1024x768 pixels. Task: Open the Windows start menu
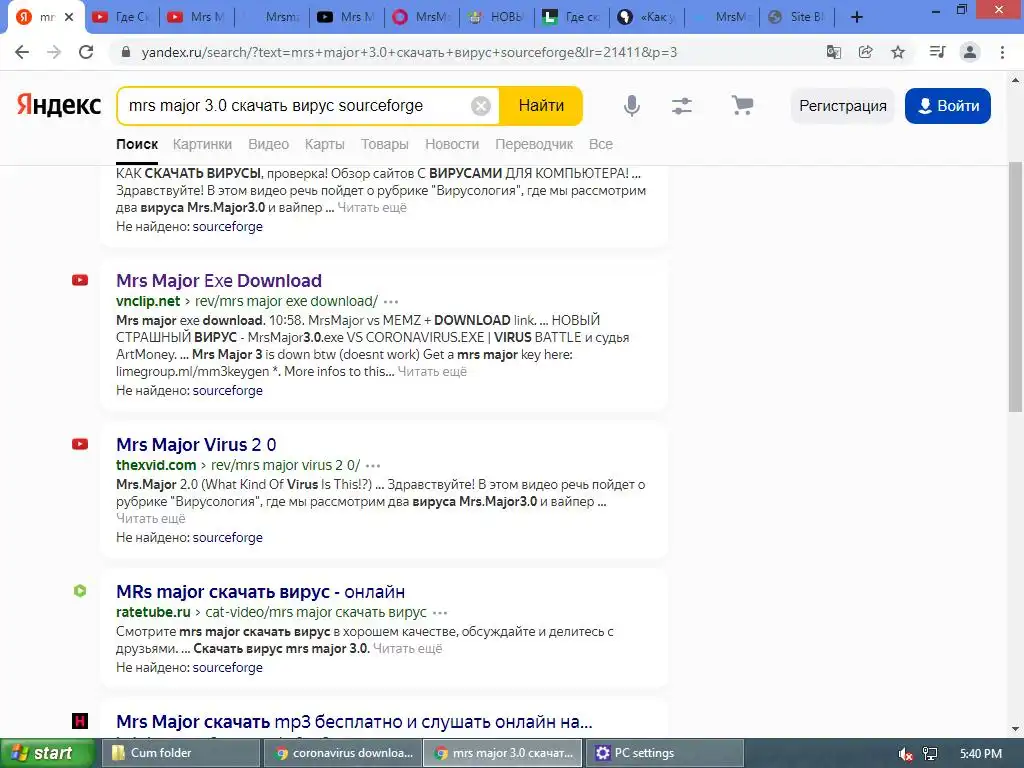[47, 753]
